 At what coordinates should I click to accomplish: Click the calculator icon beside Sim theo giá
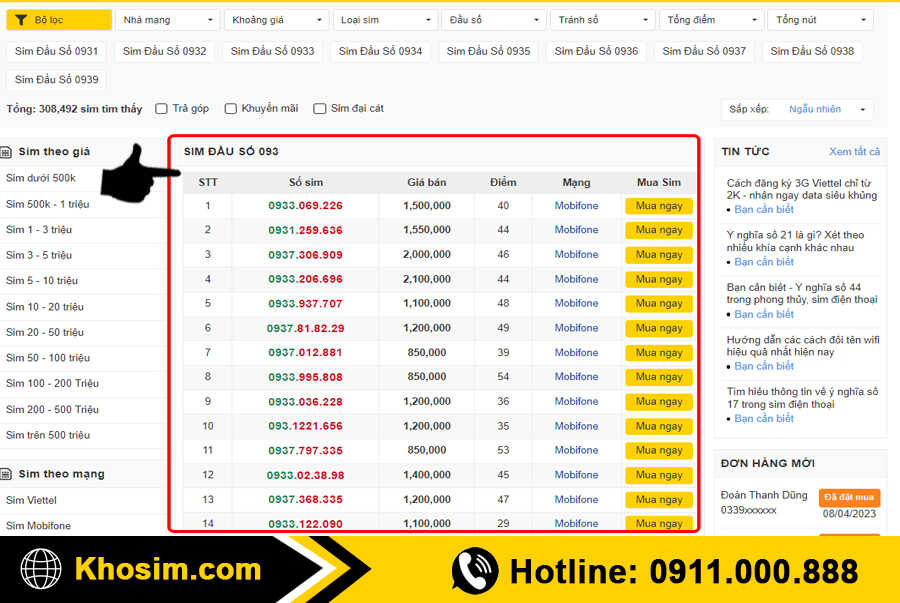point(9,152)
